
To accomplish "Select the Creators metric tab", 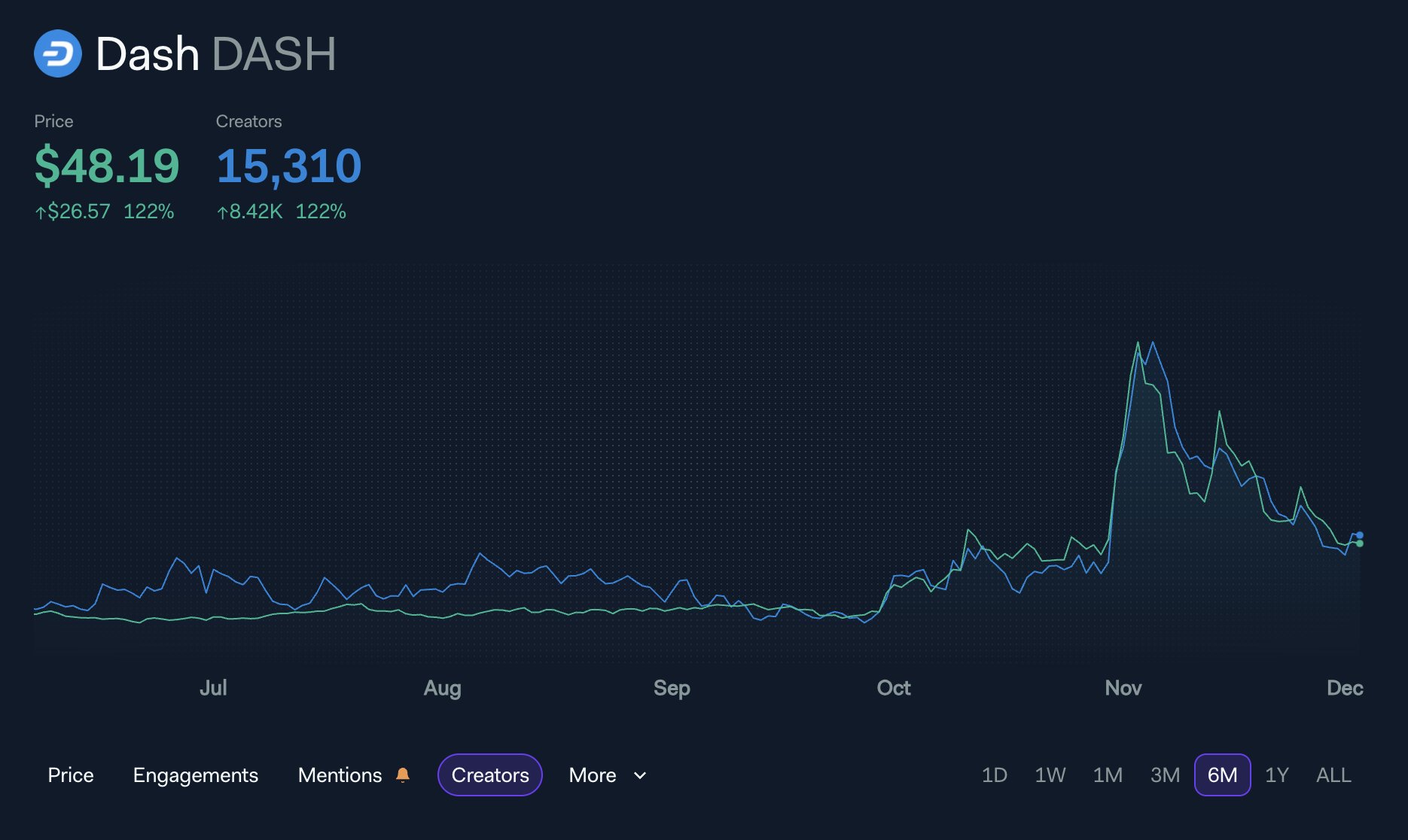I will tap(490, 775).
